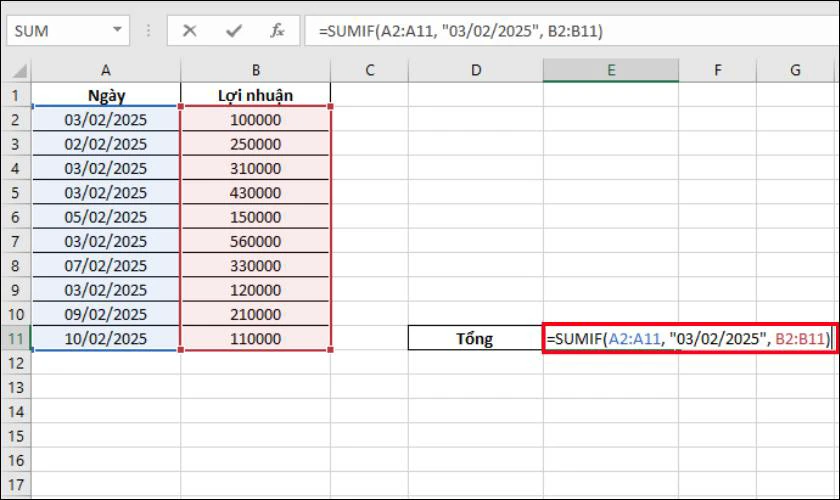The width and height of the screenshot is (840, 500).
Task: Select row 15 header
Action: [16, 436]
